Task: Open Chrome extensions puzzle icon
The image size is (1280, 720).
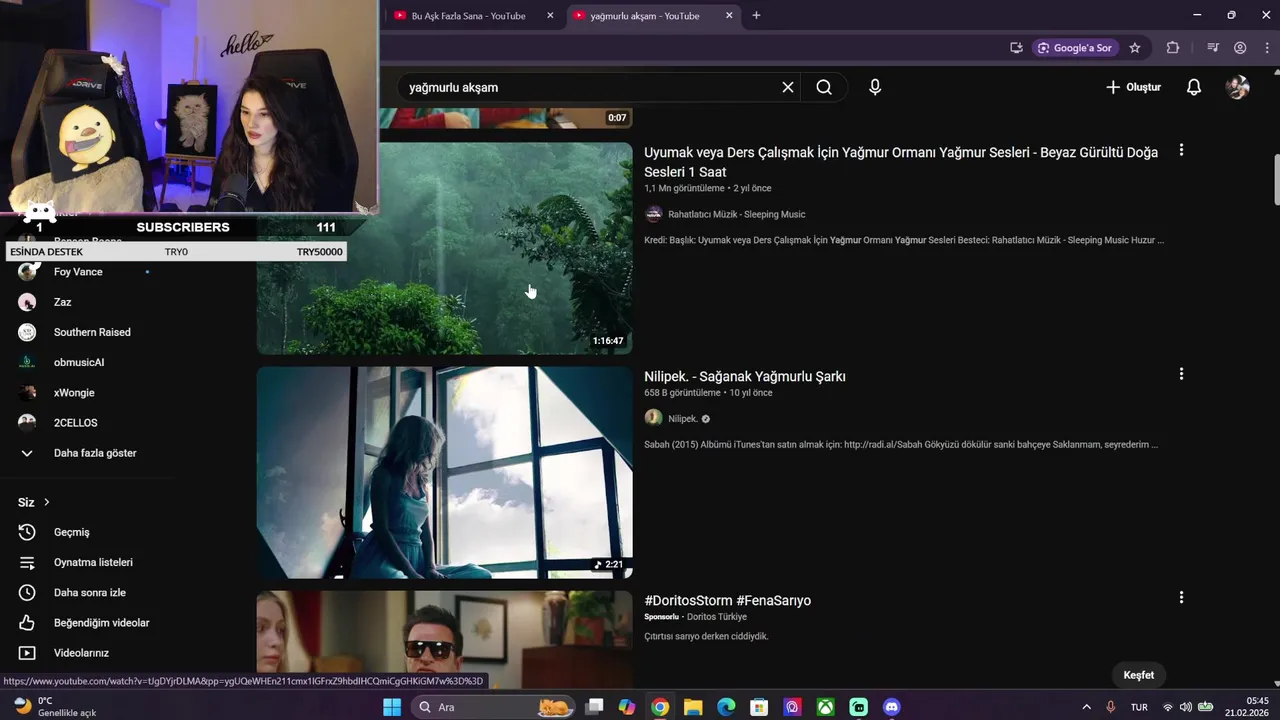Action: coord(1173,48)
